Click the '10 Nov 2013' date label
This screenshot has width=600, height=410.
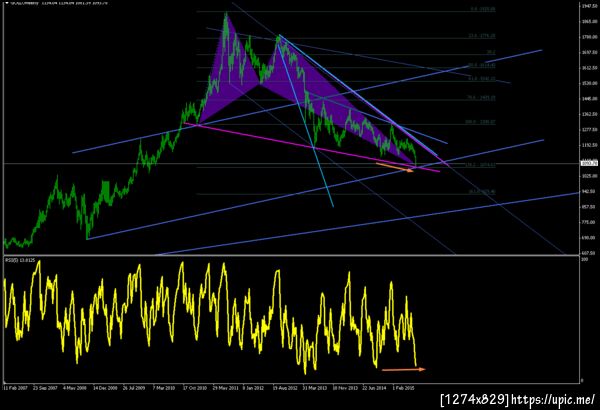point(345,388)
